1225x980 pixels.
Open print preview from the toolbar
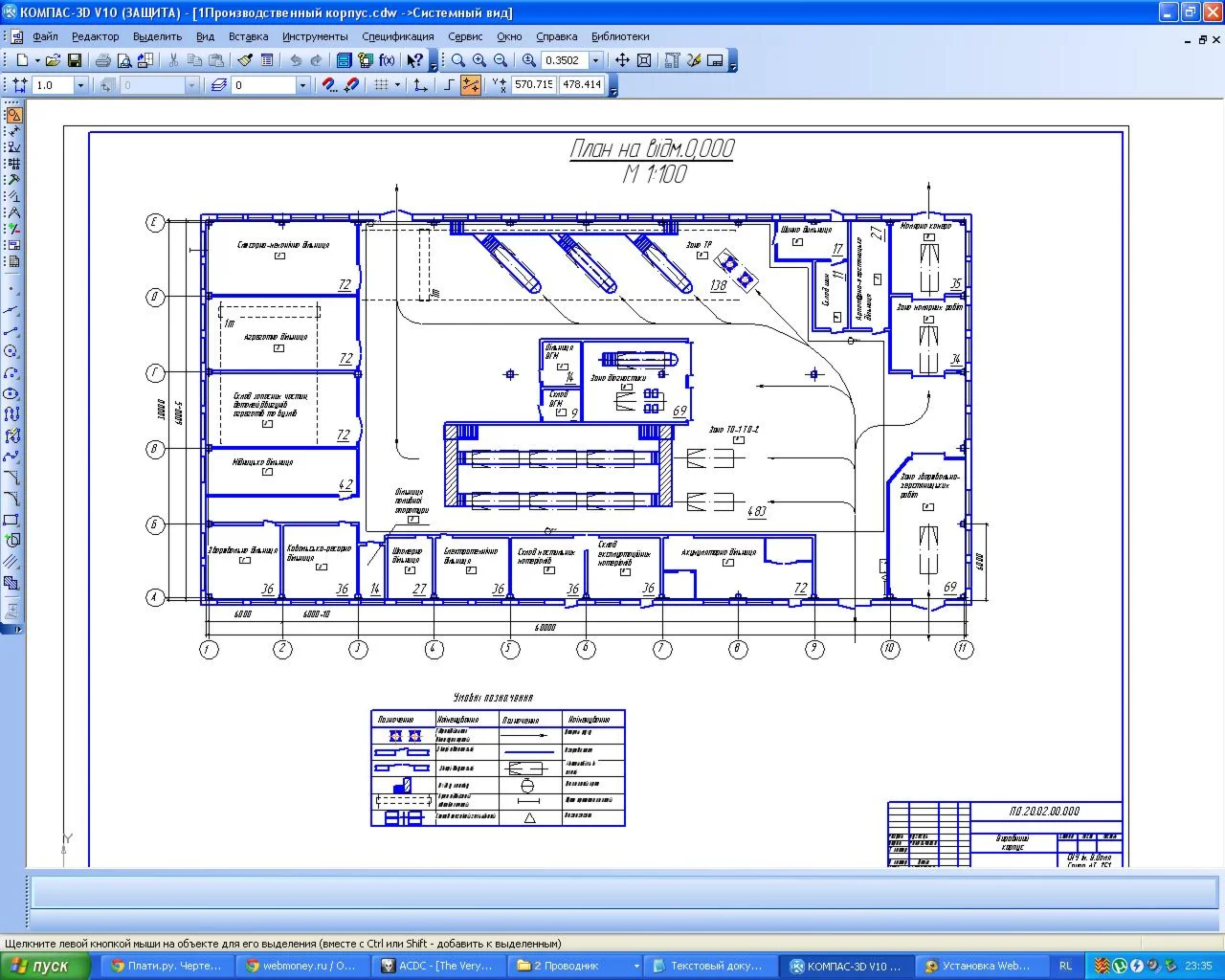tap(123, 60)
